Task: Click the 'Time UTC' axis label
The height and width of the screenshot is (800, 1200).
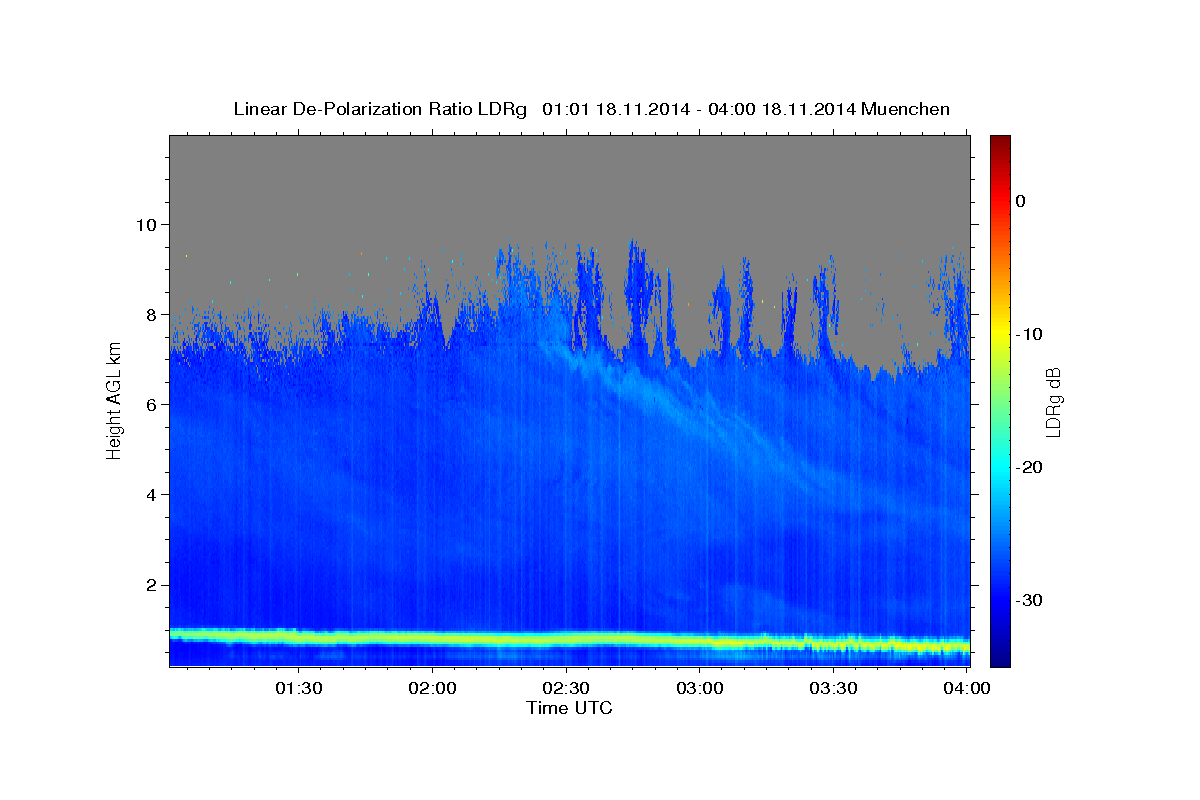Action: tap(569, 708)
